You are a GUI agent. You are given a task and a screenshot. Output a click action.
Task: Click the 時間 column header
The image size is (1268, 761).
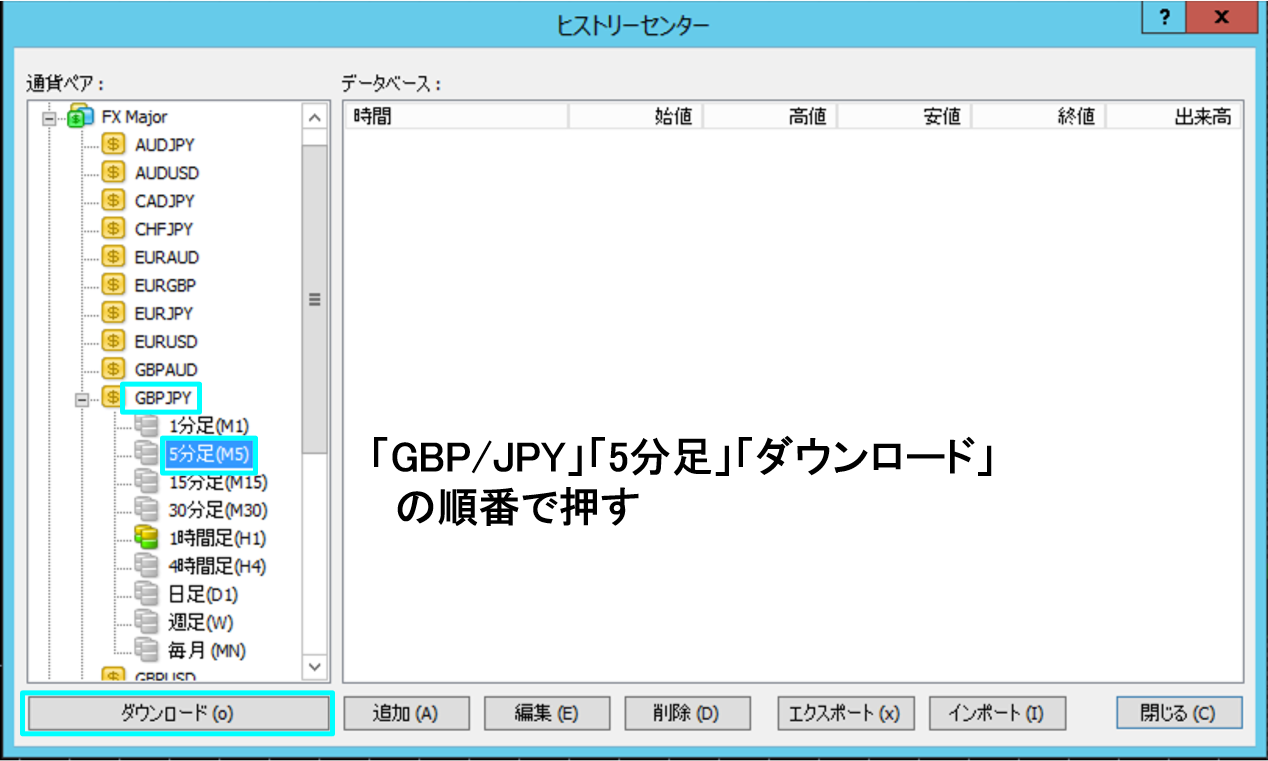tap(456, 117)
